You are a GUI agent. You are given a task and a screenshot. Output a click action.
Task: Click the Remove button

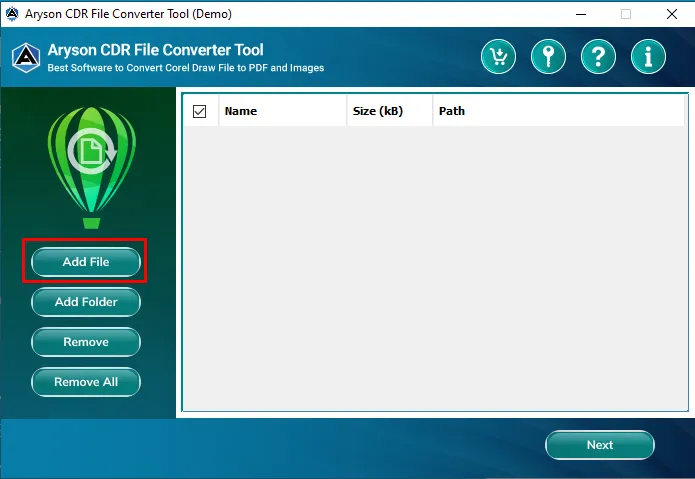click(86, 342)
